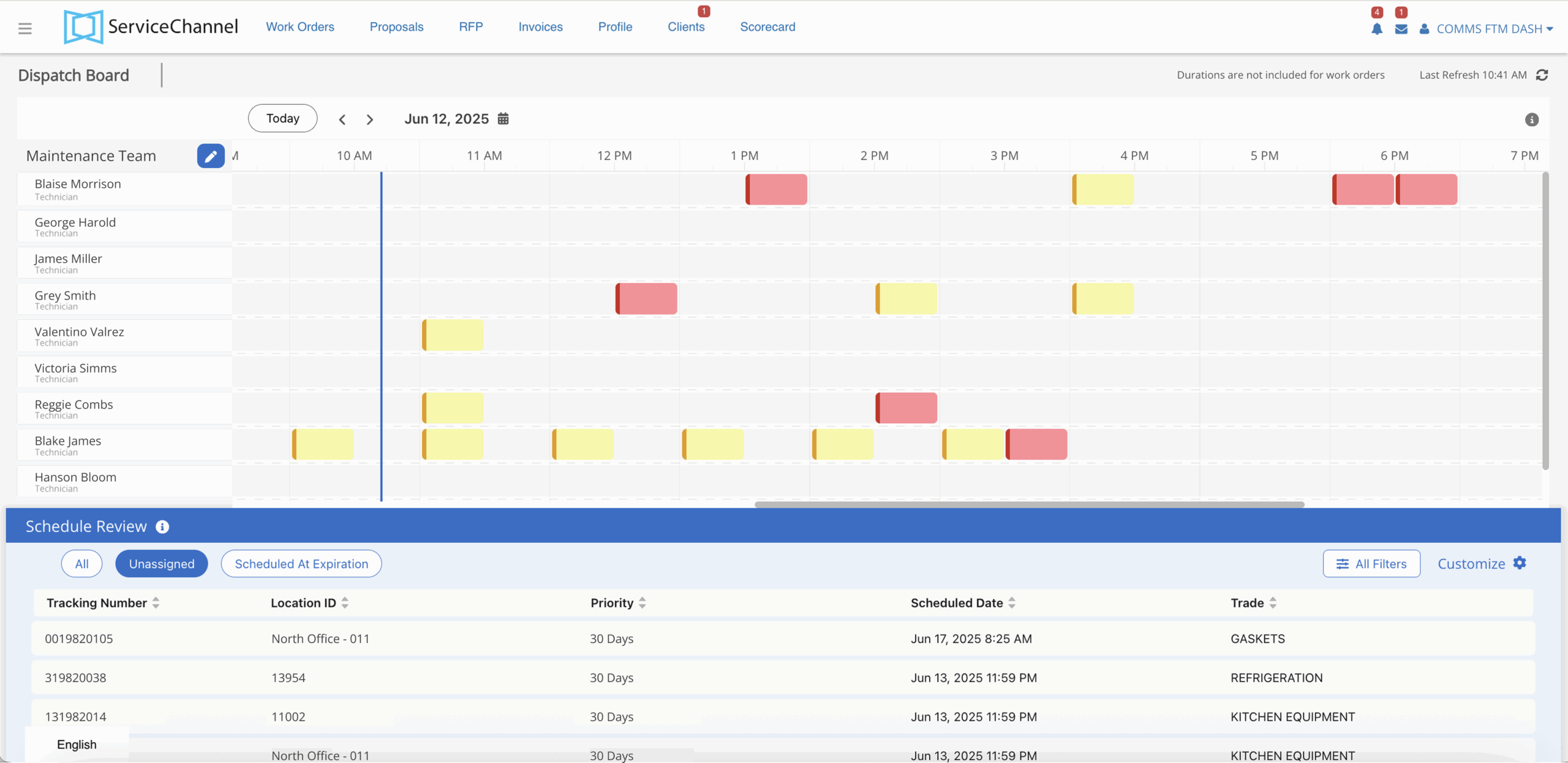
Task: Open the hamburger navigation menu
Action: [x=24, y=28]
